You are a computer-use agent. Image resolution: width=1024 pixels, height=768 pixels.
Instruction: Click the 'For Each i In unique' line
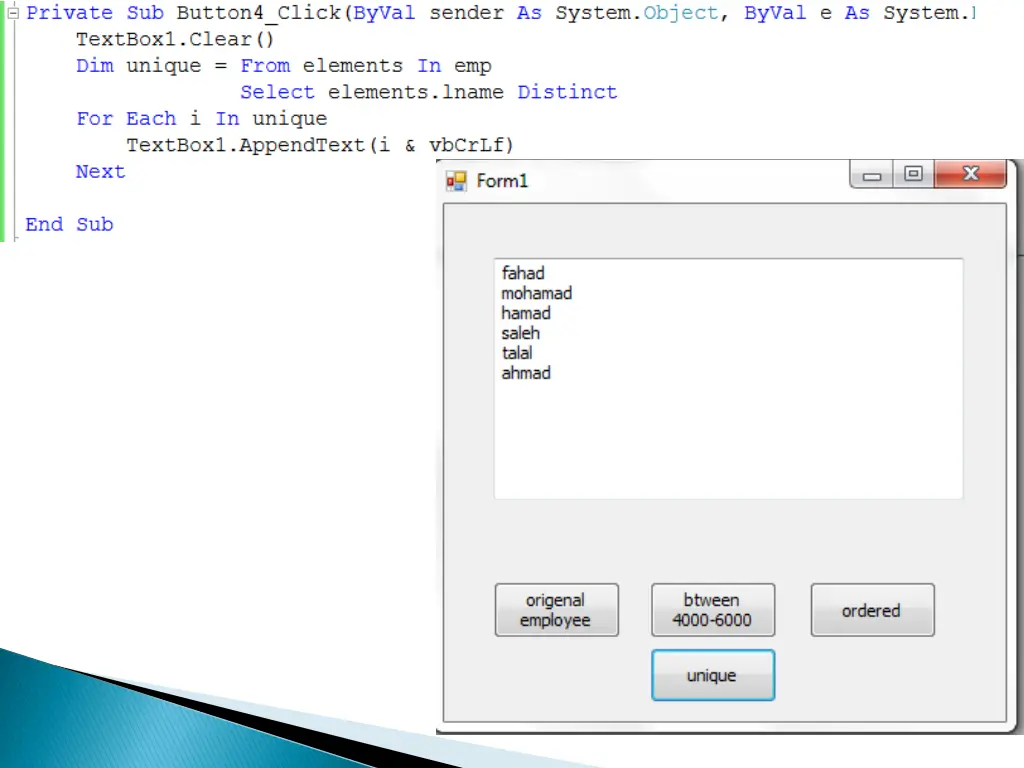point(202,119)
